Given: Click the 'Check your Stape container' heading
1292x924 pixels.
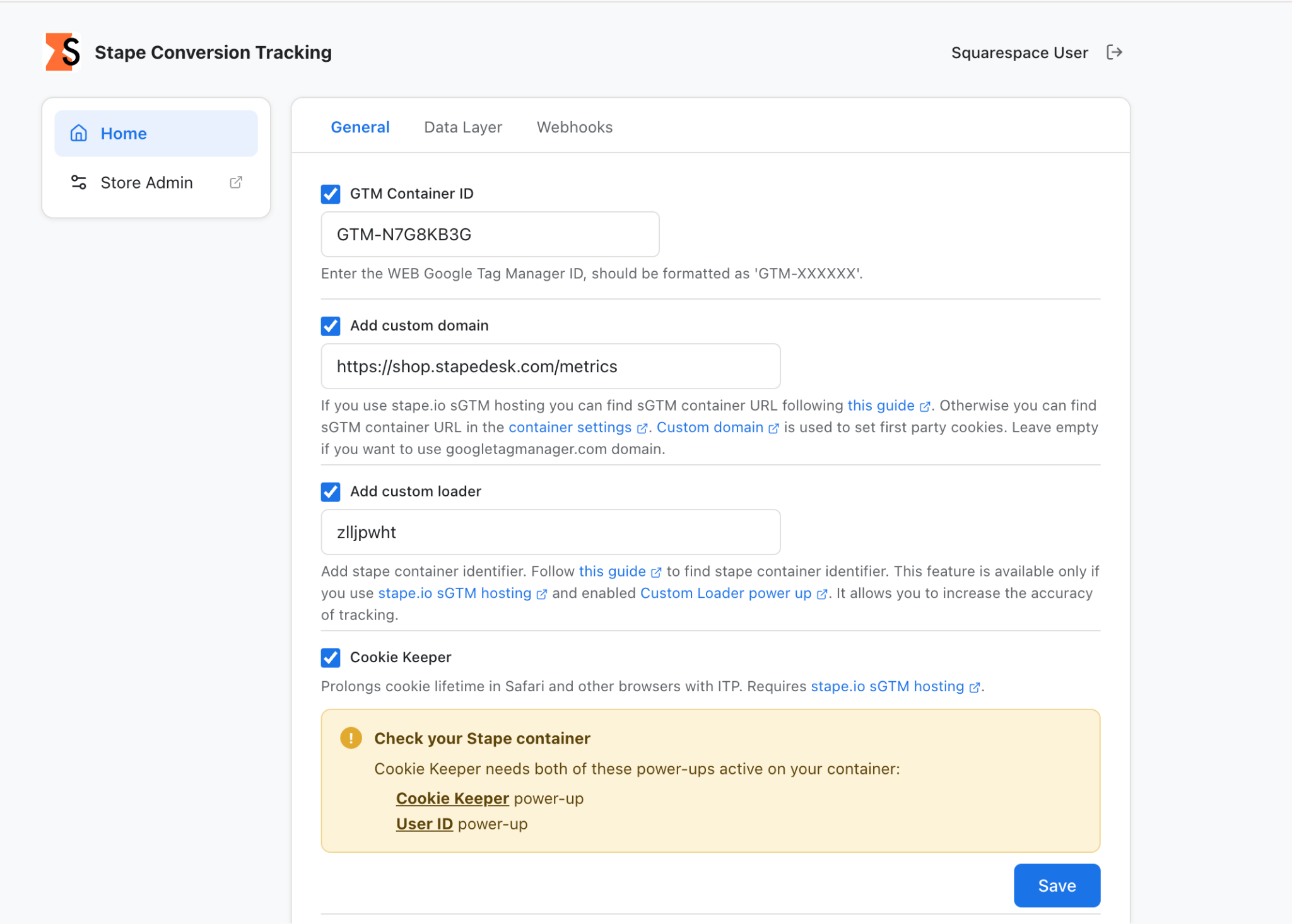Looking at the screenshot, I should tap(482, 739).
